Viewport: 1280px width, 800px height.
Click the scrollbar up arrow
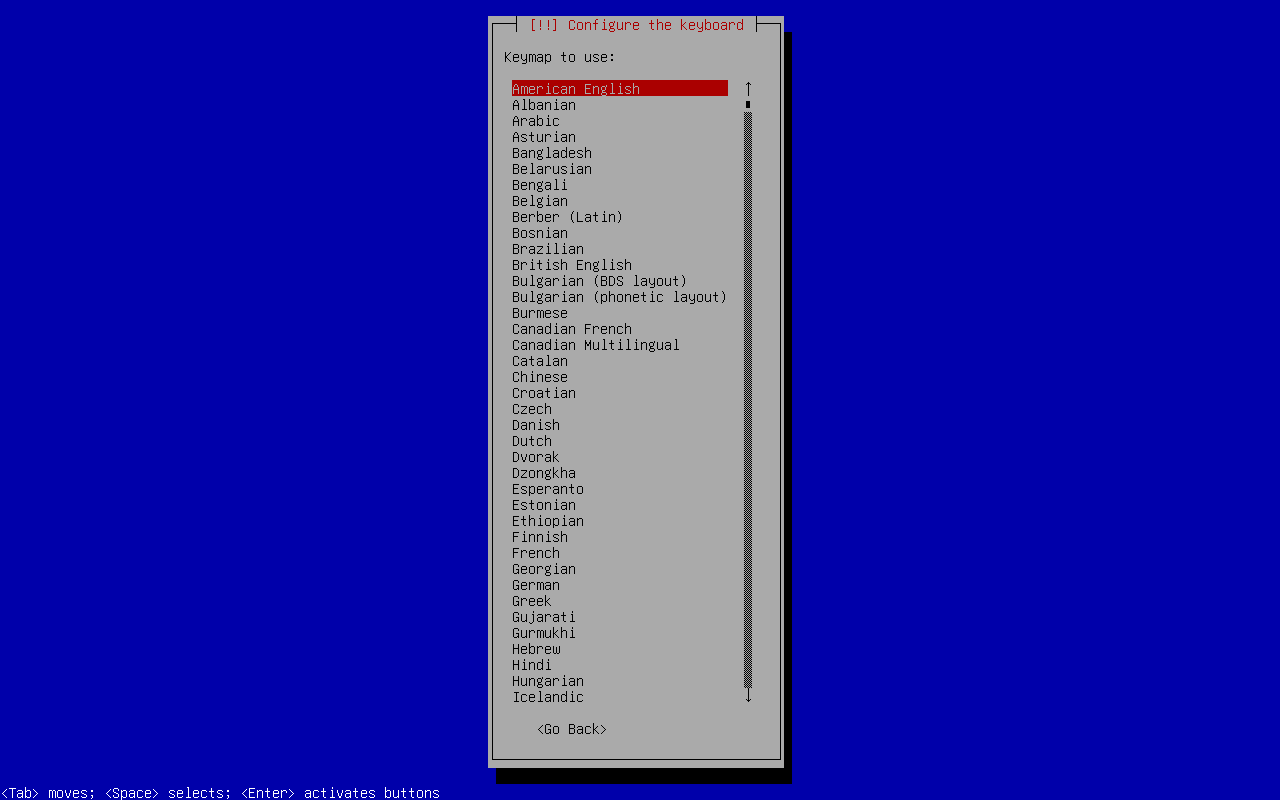click(748, 89)
